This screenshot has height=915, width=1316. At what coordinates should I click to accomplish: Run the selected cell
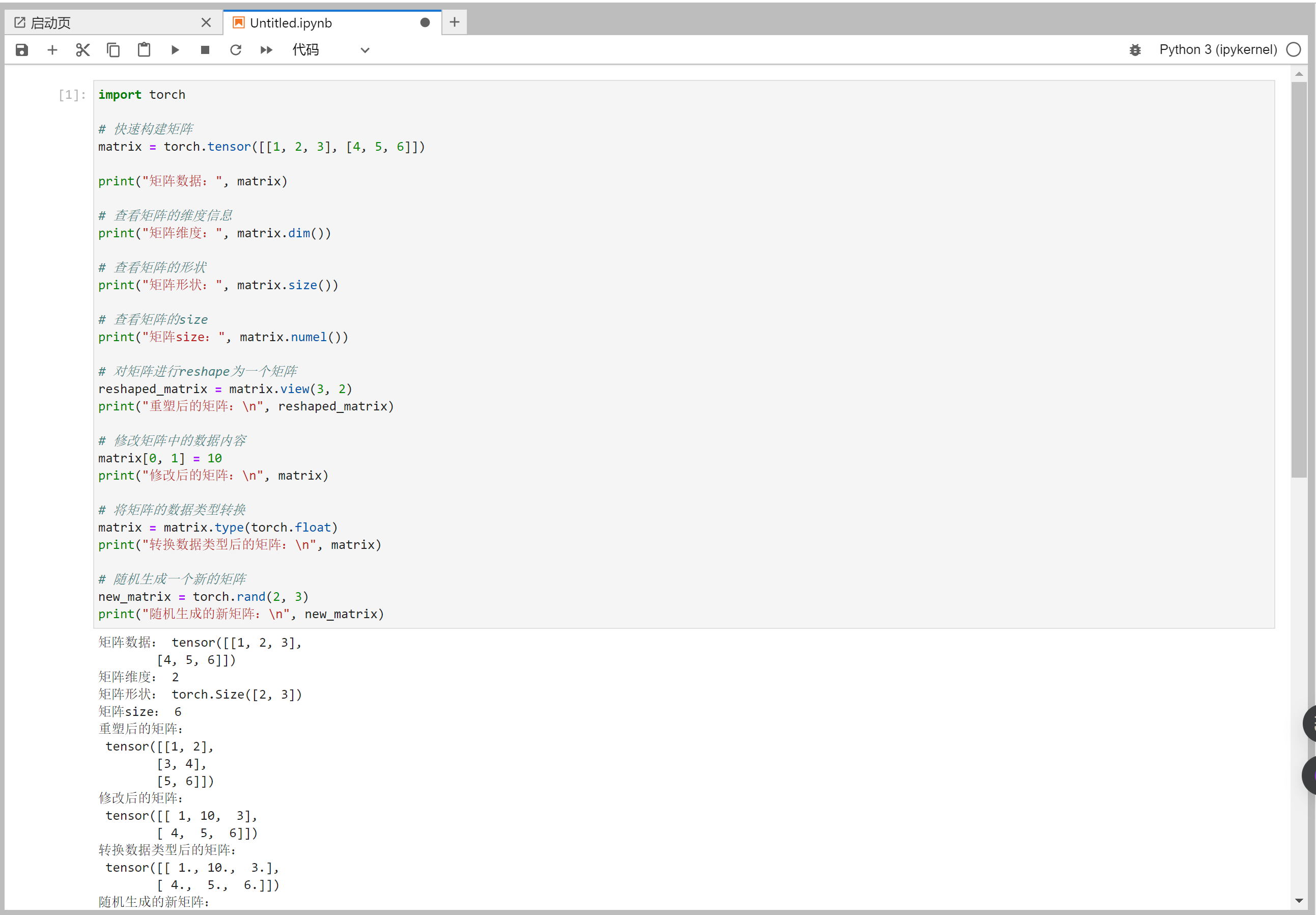tap(175, 50)
